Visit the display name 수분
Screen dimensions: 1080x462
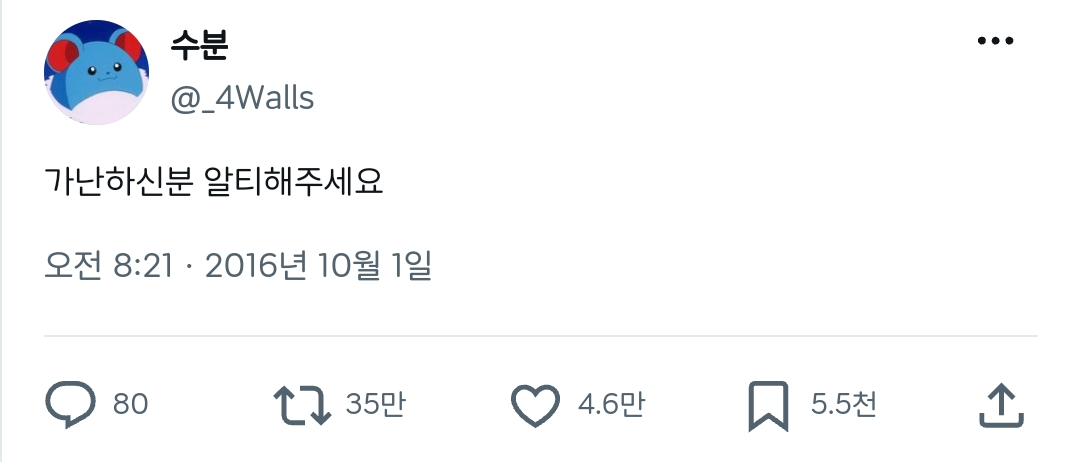pyautogui.click(x=199, y=45)
